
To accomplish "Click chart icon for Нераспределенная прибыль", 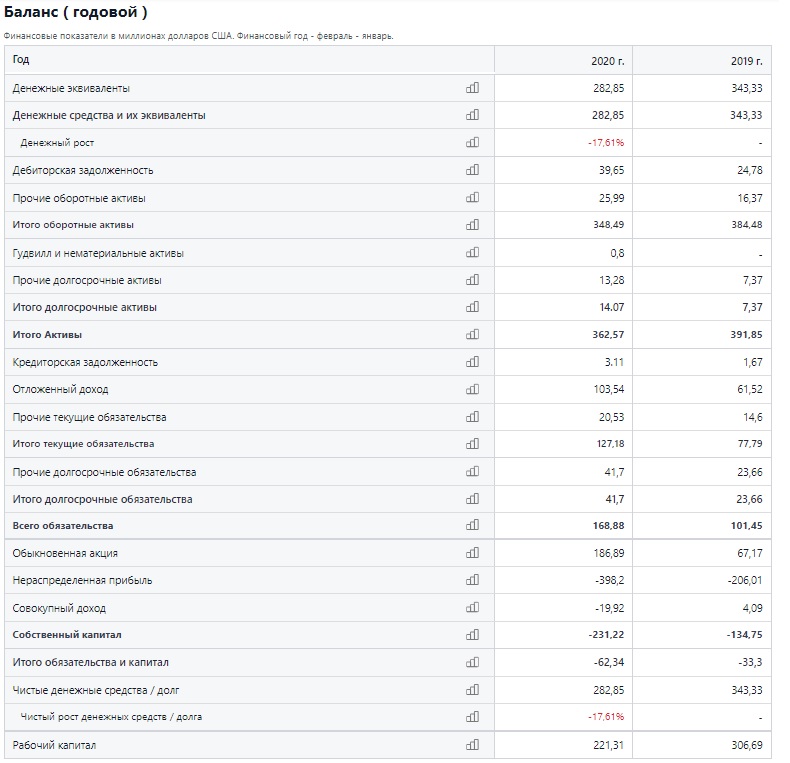I will click(472, 580).
